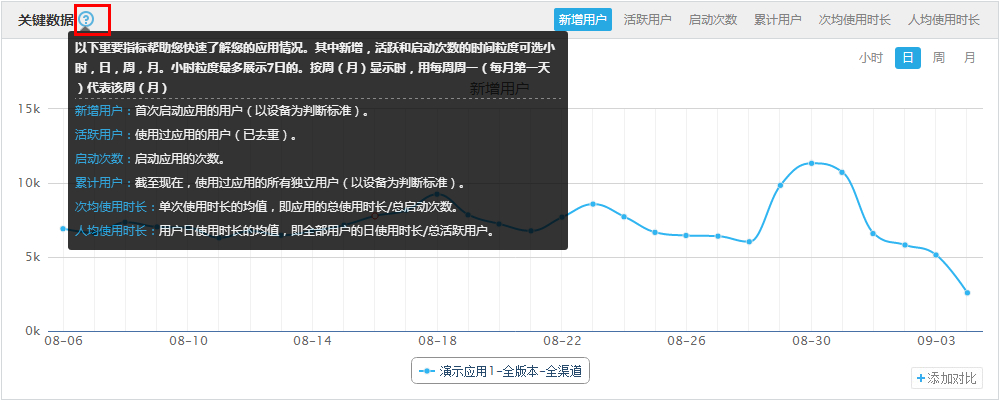This screenshot has height=401, width=1000.
Task: Toggle the 演示应用1-全版本-全渠道 legend series
Action: (x=500, y=371)
